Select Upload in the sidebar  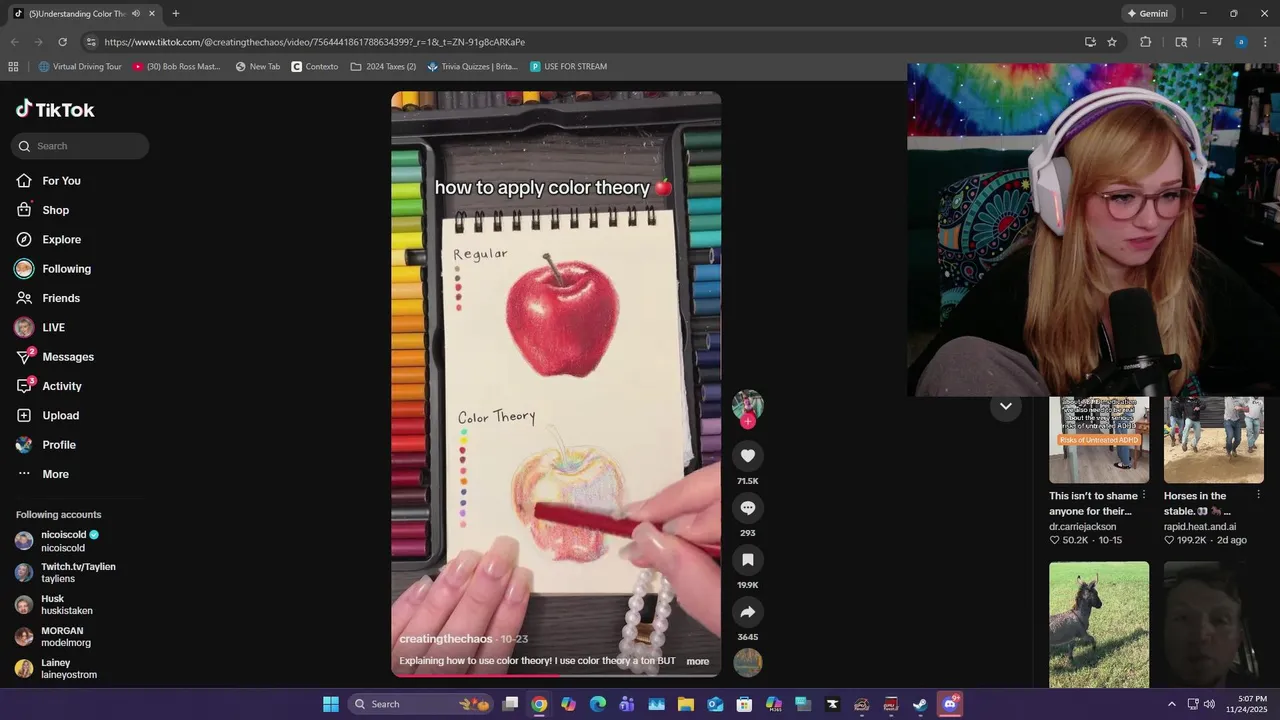tap(60, 415)
